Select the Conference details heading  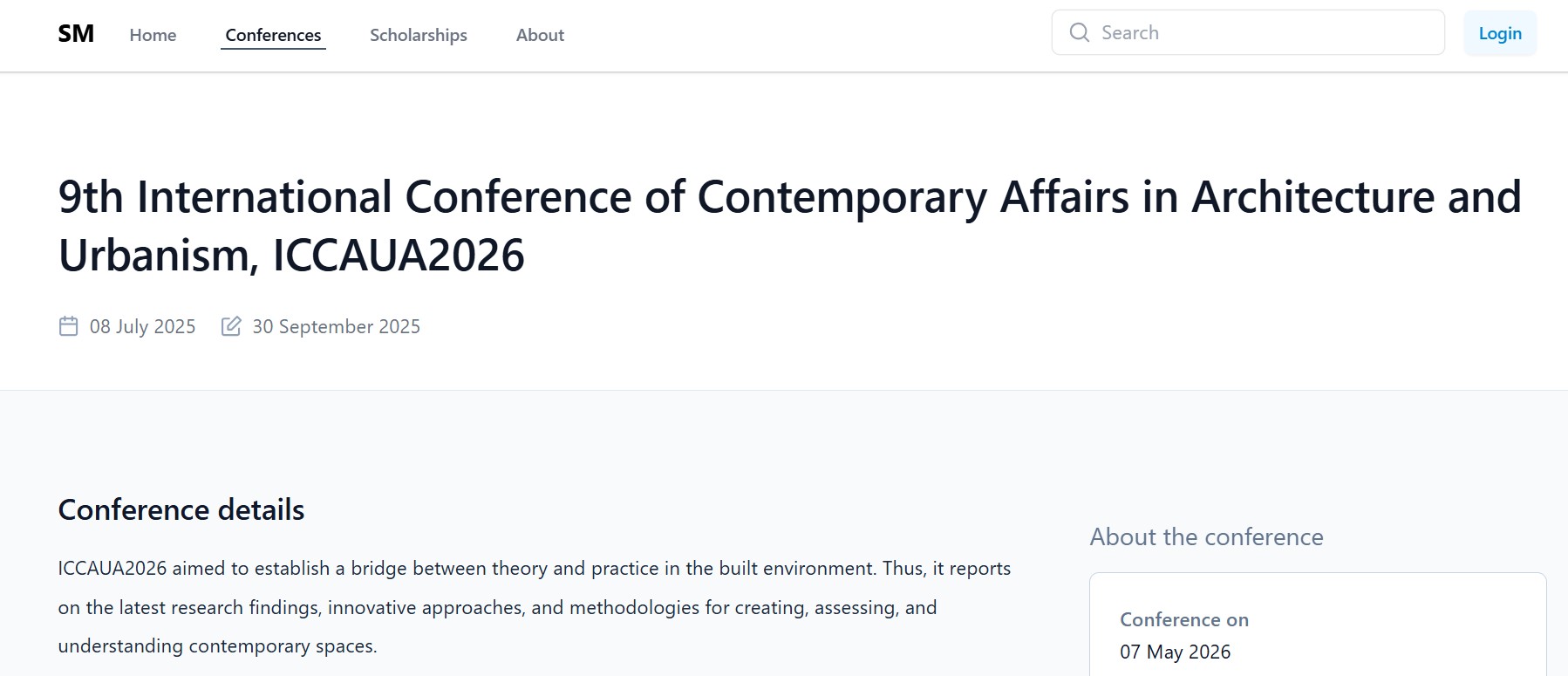pyautogui.click(x=181, y=509)
